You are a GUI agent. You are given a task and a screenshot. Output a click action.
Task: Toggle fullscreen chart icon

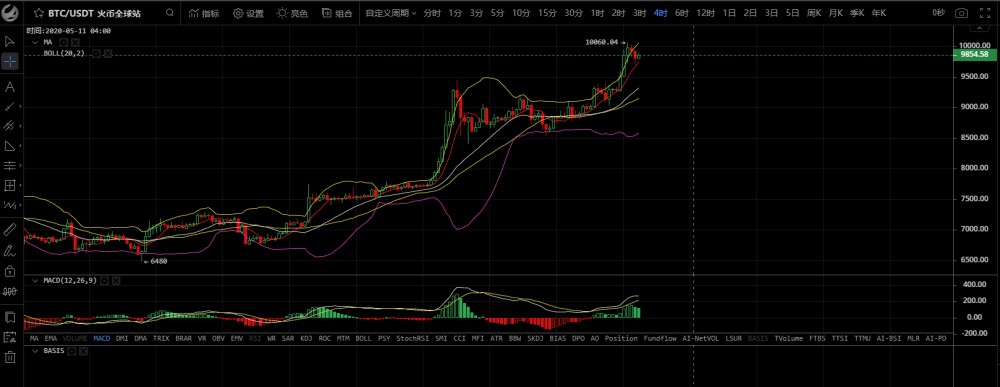tap(984, 13)
